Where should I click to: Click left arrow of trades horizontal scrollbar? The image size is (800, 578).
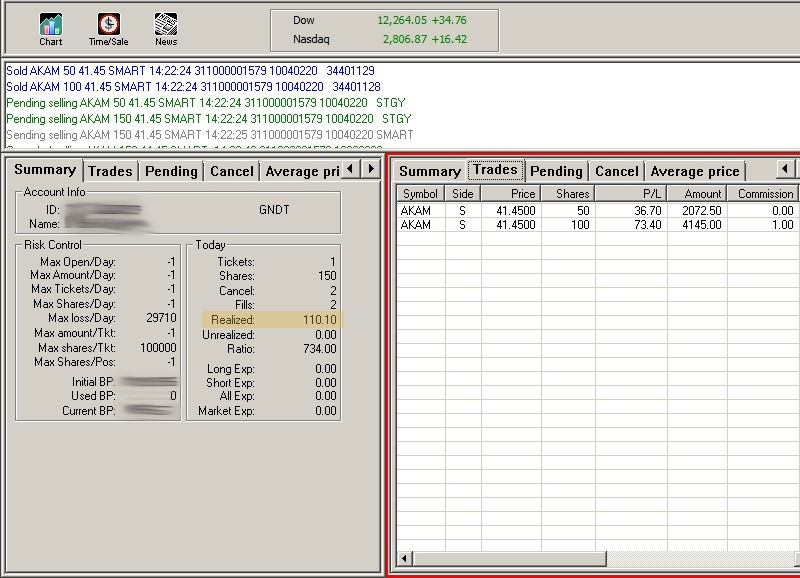pyautogui.click(x=404, y=558)
